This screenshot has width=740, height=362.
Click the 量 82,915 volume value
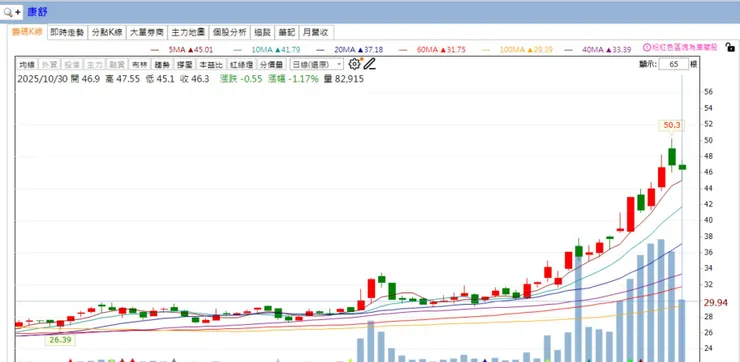[x=344, y=79]
